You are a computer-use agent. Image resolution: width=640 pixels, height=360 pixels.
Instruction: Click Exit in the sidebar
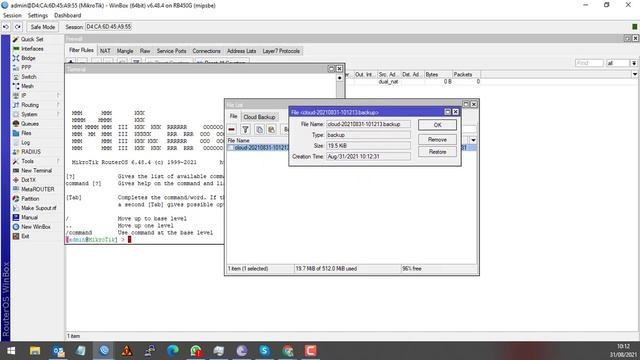25,236
